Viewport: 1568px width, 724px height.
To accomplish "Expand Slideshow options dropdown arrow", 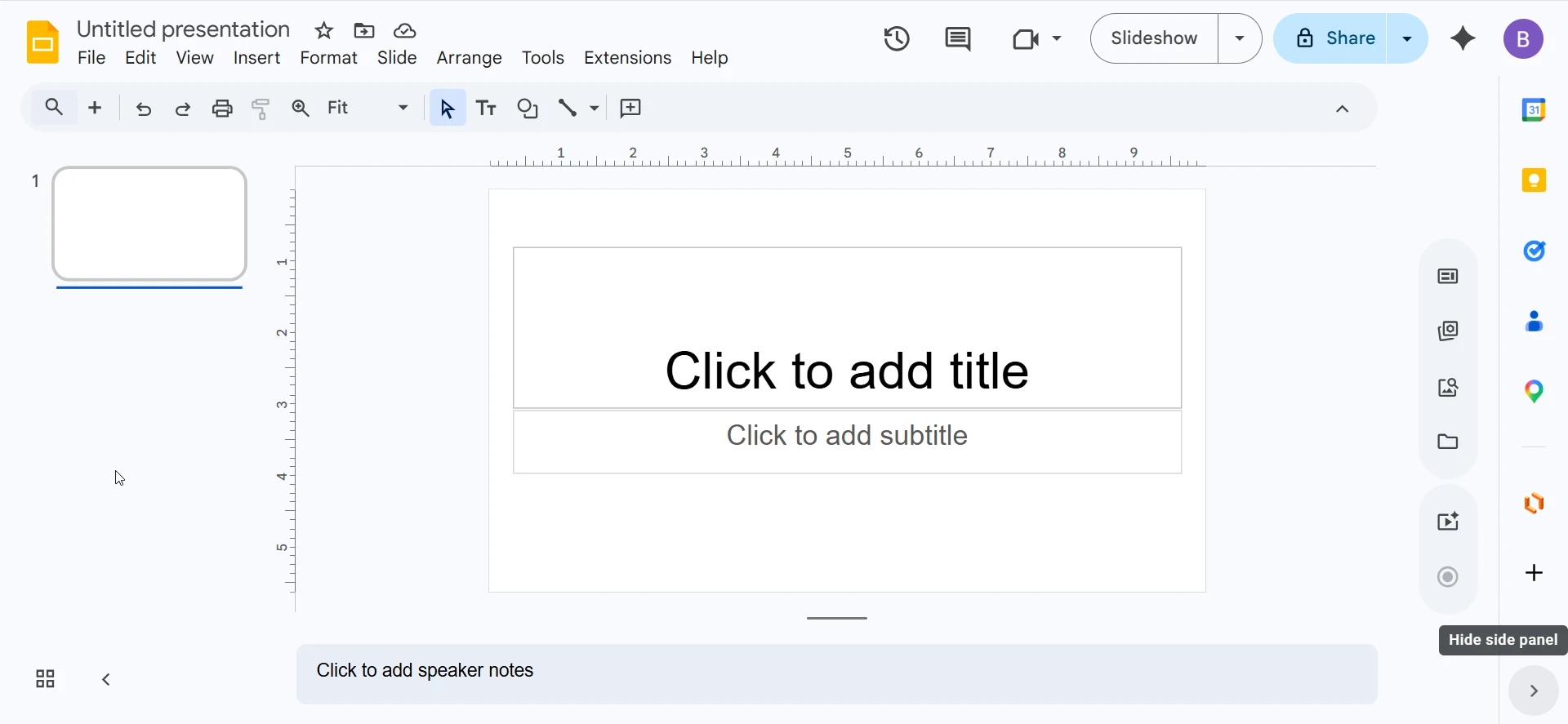I will 1240,38.
